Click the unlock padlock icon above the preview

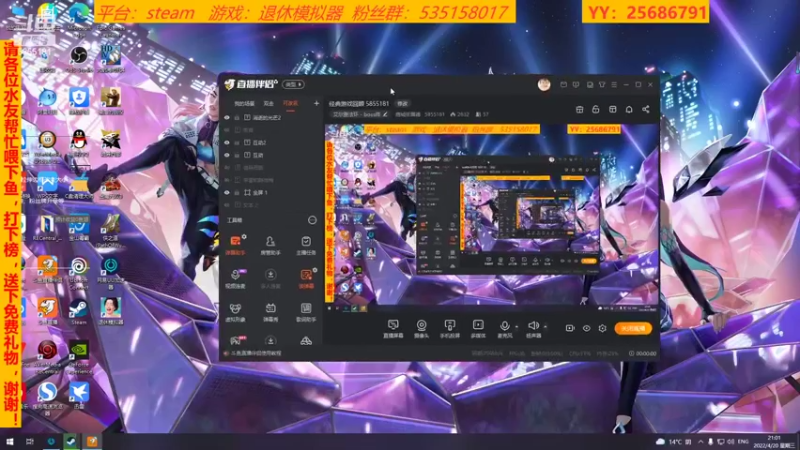(x=595, y=109)
